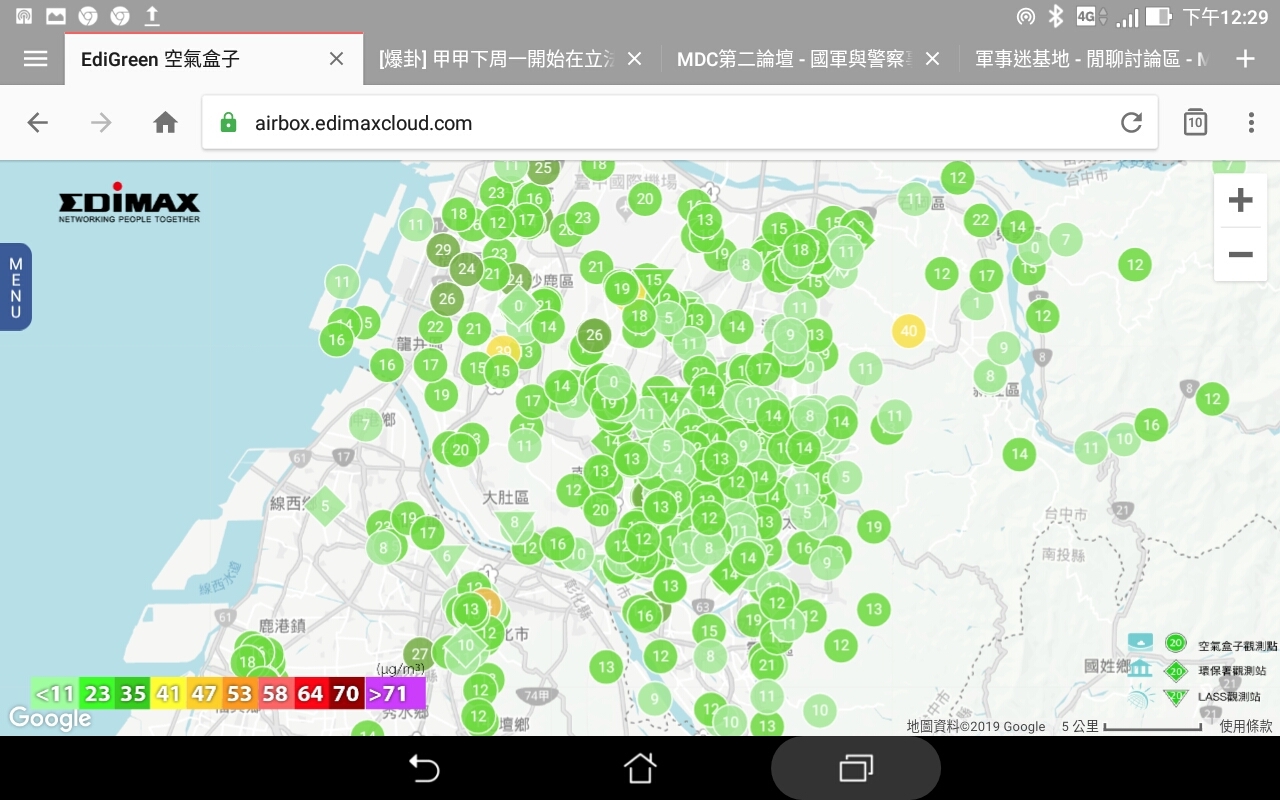Click the 環保署觀測站 legend label
1280x800 pixels.
[x=1232, y=672]
